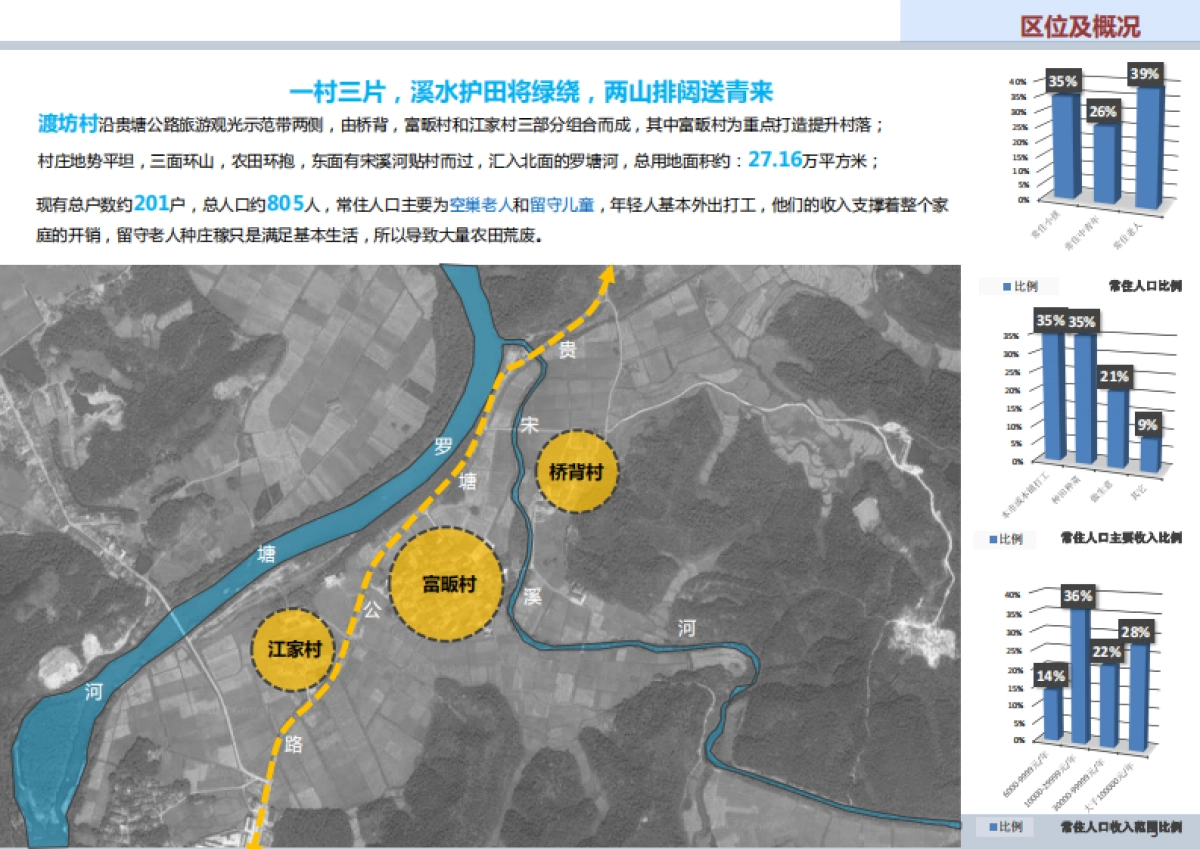Select the 江家村 circle marker on the map
This screenshot has height=849, width=1200.
[x=293, y=650]
